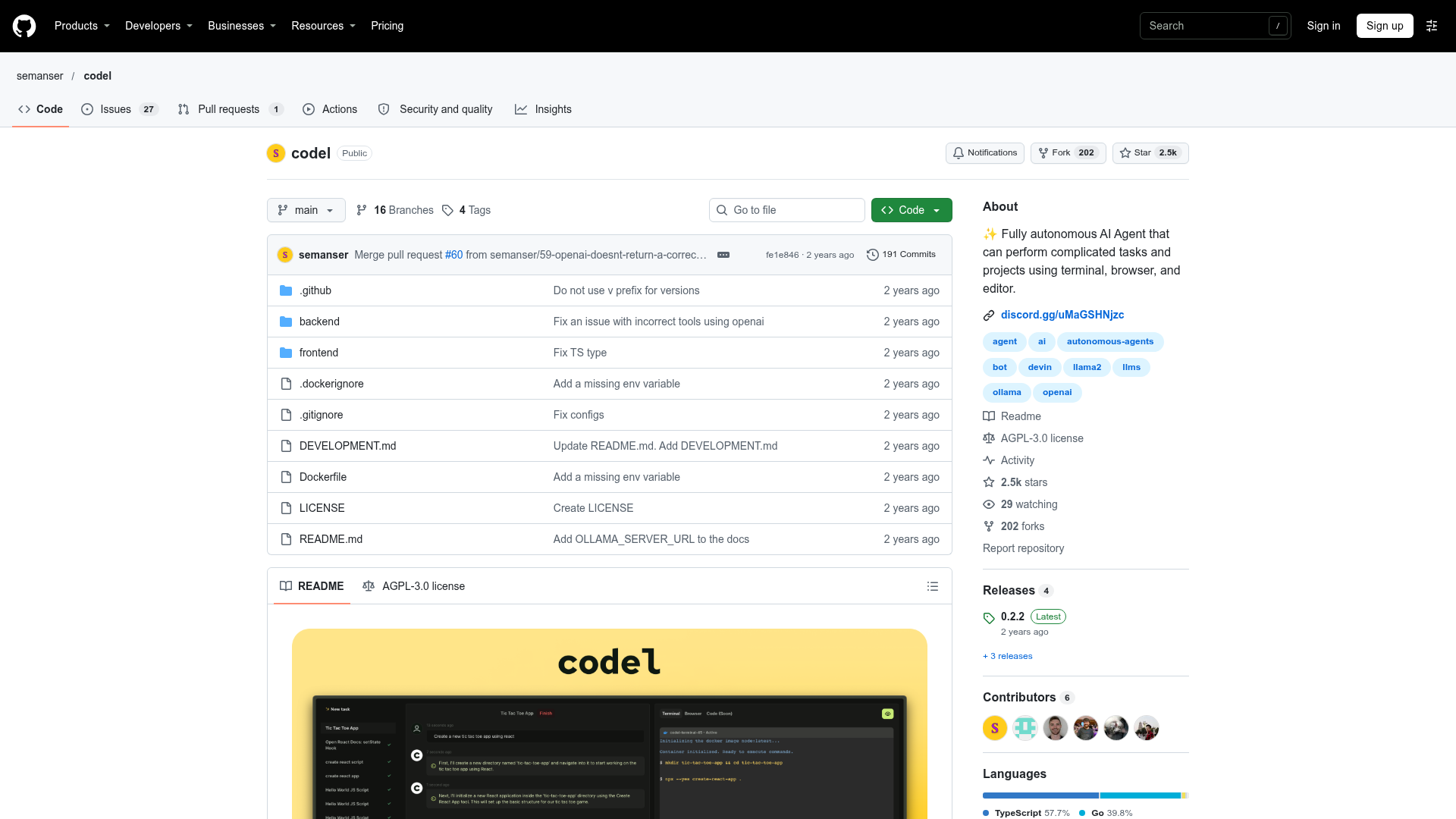Image resolution: width=1456 pixels, height=819 pixels.
Task: Open the autonomous-agents topic tag
Action: pyautogui.click(x=1110, y=342)
